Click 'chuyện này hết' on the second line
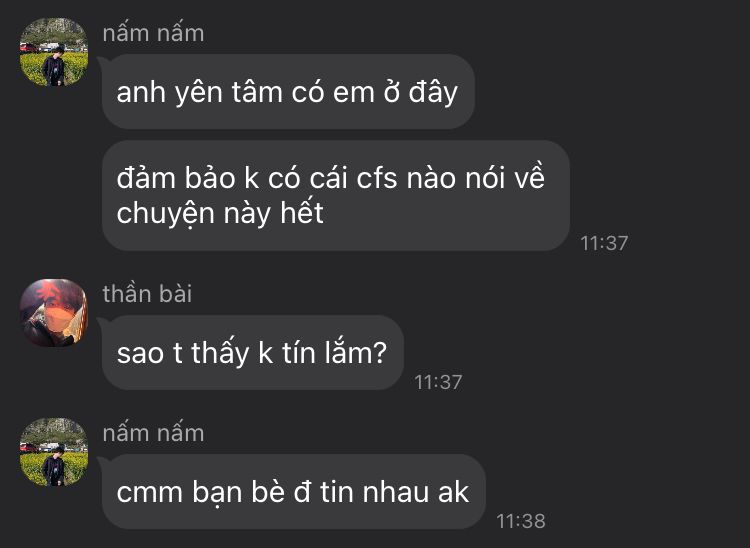 point(220,214)
